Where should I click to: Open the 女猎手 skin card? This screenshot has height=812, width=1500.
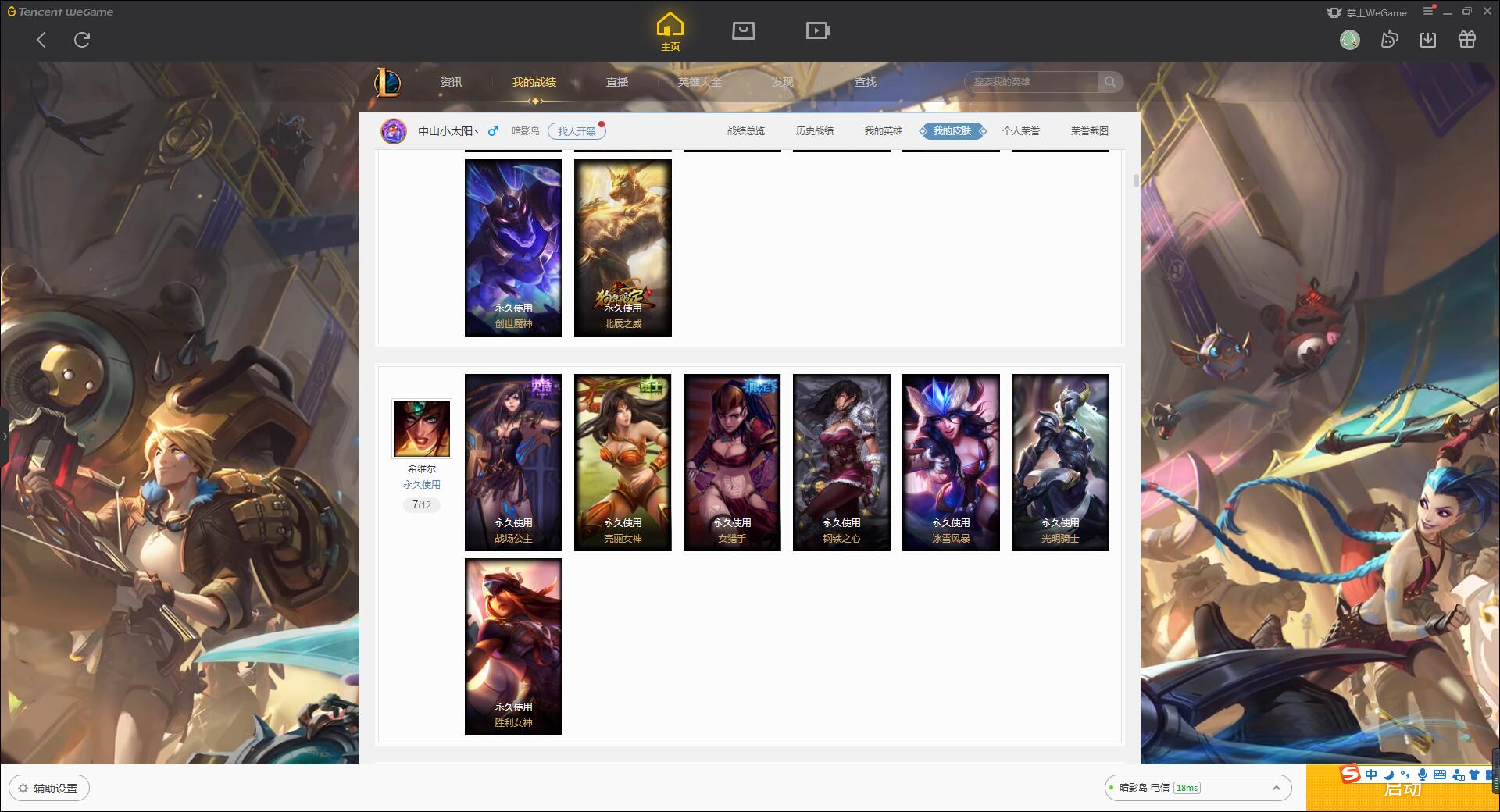point(732,462)
